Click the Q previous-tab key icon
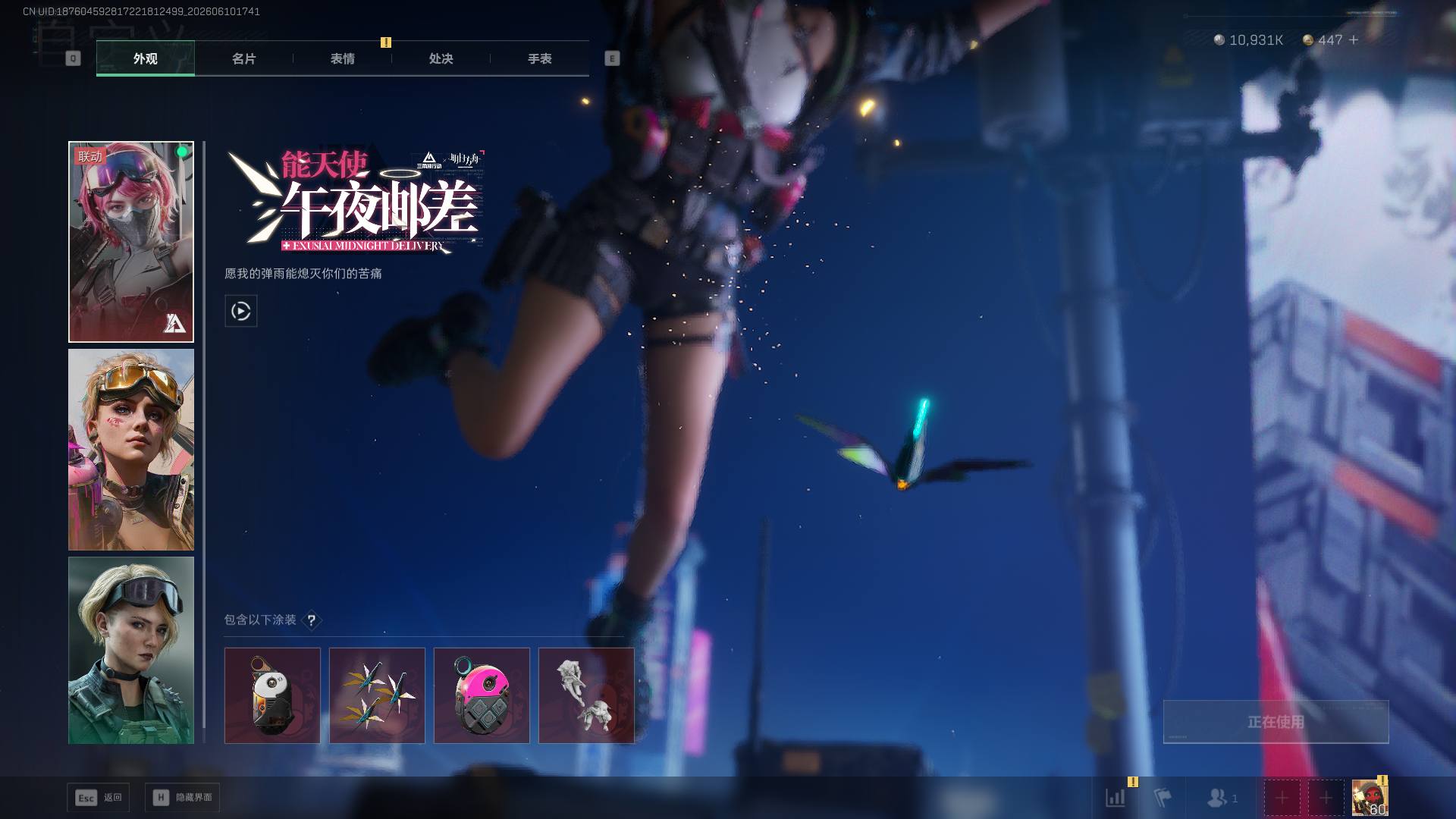1456x819 pixels. [73, 58]
